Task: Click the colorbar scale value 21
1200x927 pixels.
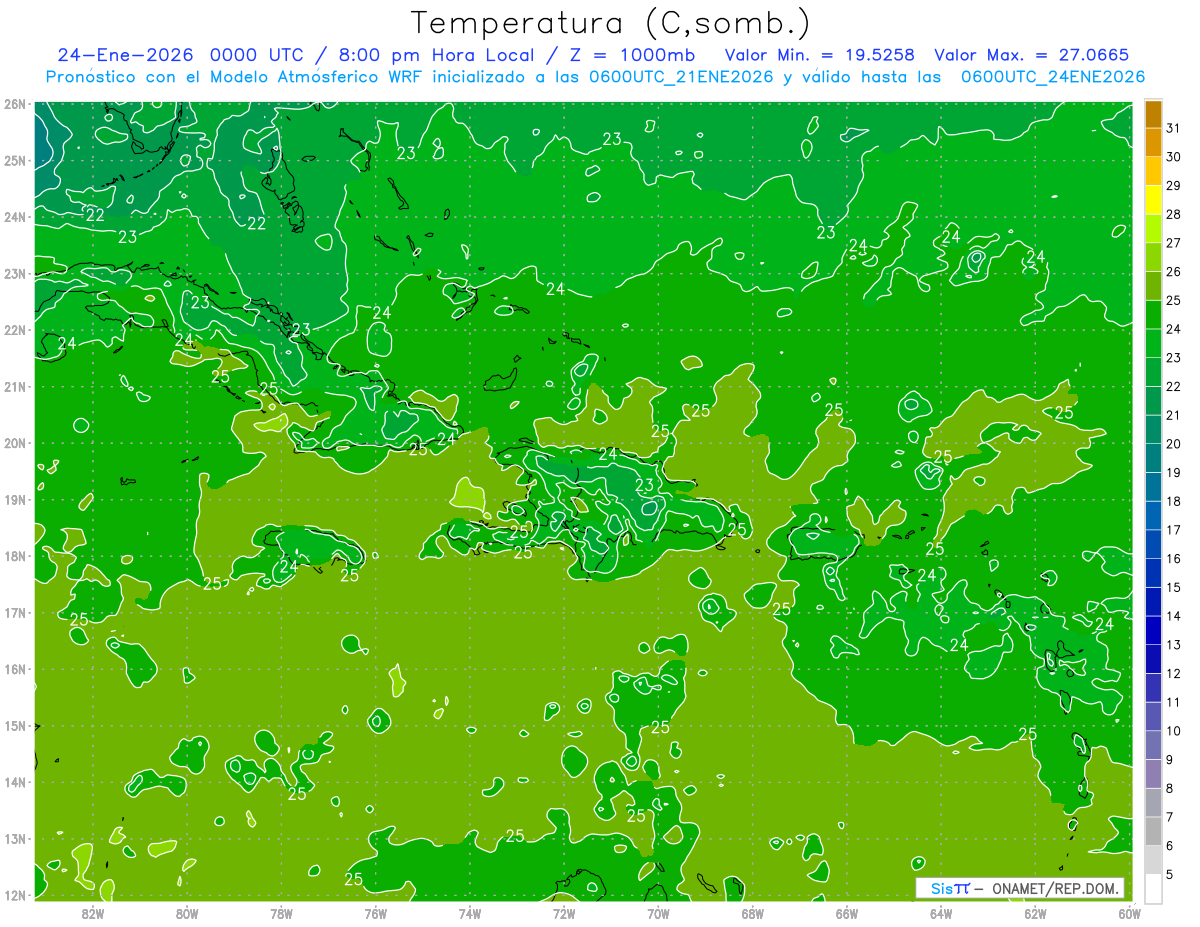Action: pos(1173,415)
